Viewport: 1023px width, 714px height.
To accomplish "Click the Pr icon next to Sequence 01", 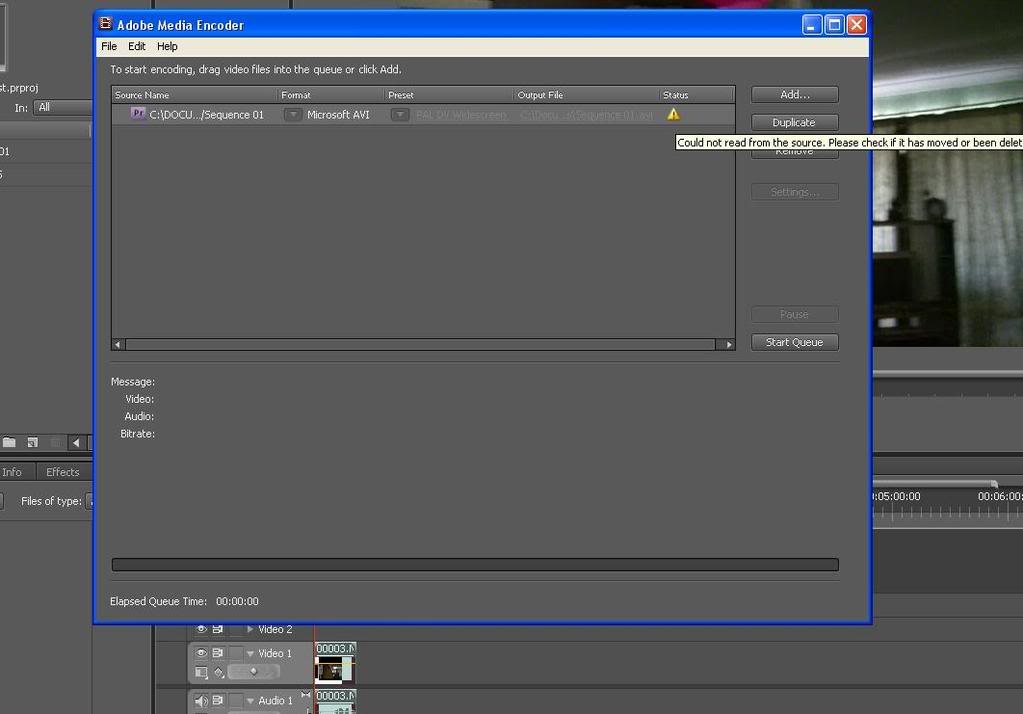I will [139, 114].
